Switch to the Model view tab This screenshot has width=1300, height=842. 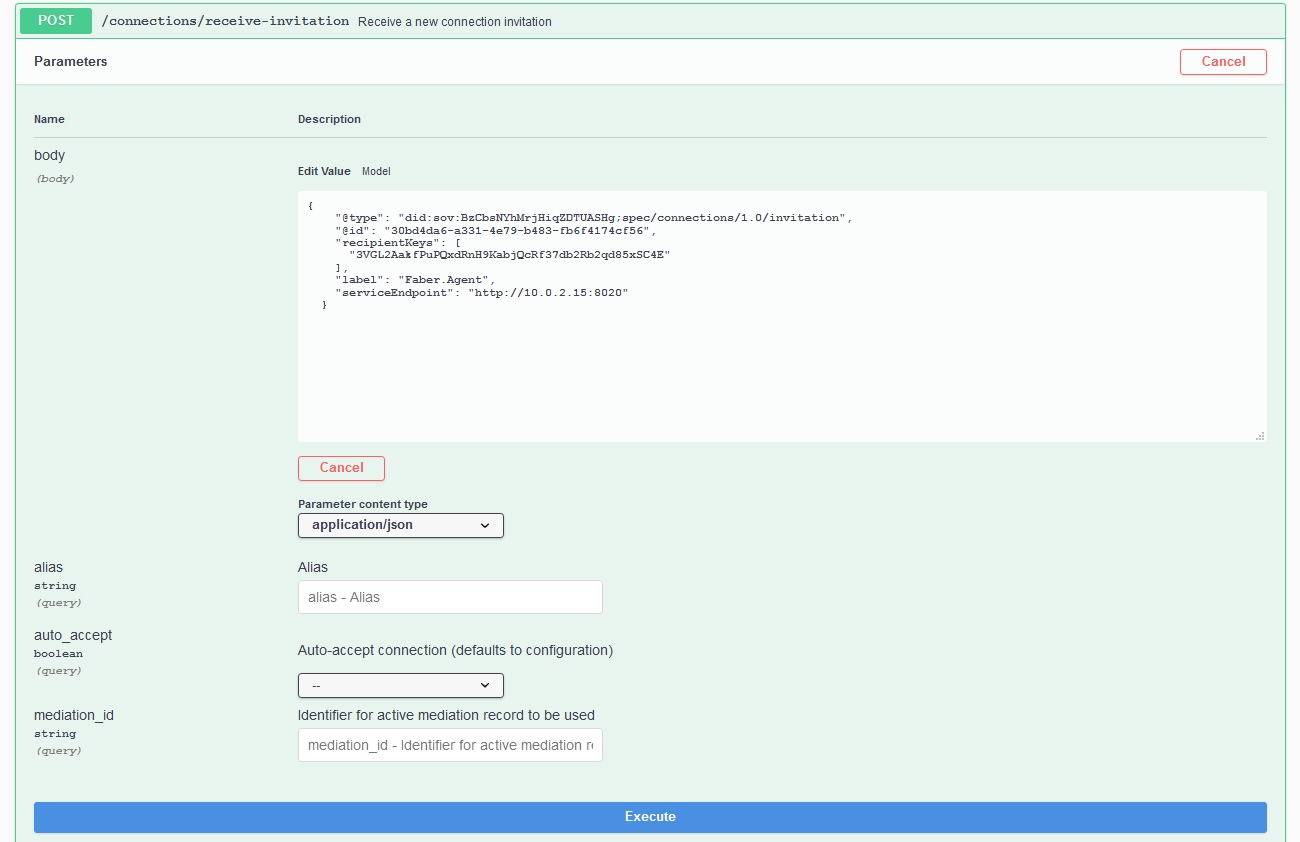[376, 171]
